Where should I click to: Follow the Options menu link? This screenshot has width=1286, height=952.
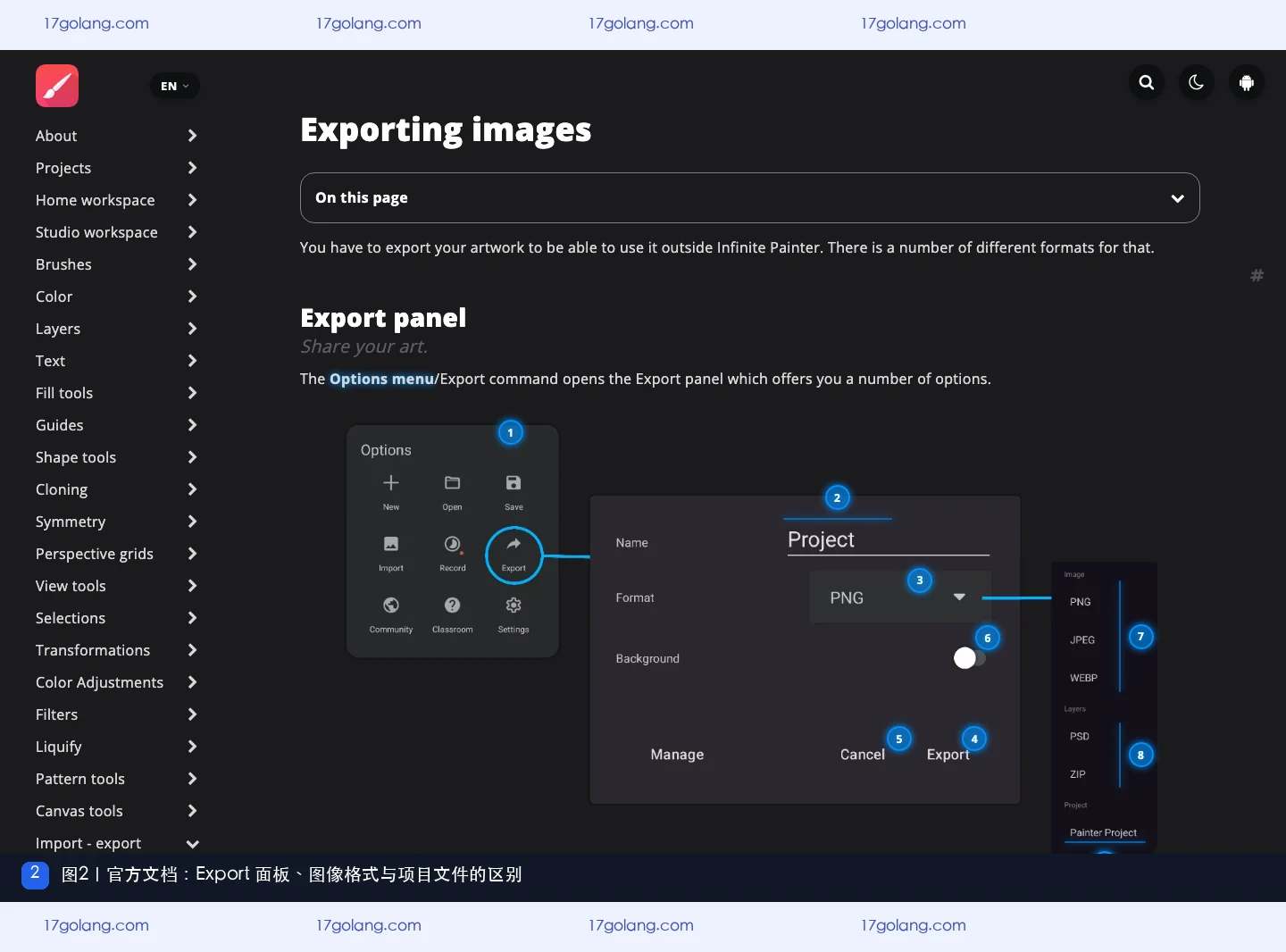381,379
